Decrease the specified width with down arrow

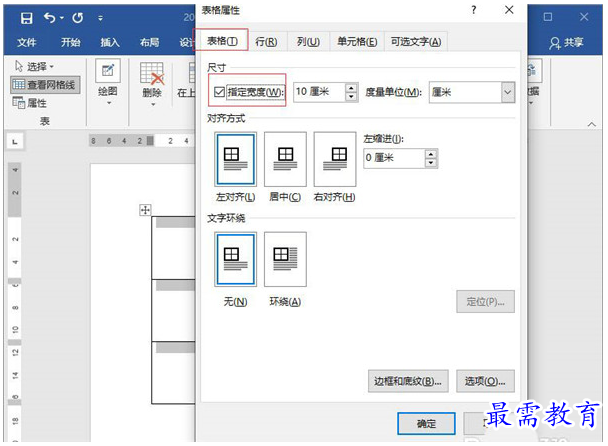(x=351, y=97)
